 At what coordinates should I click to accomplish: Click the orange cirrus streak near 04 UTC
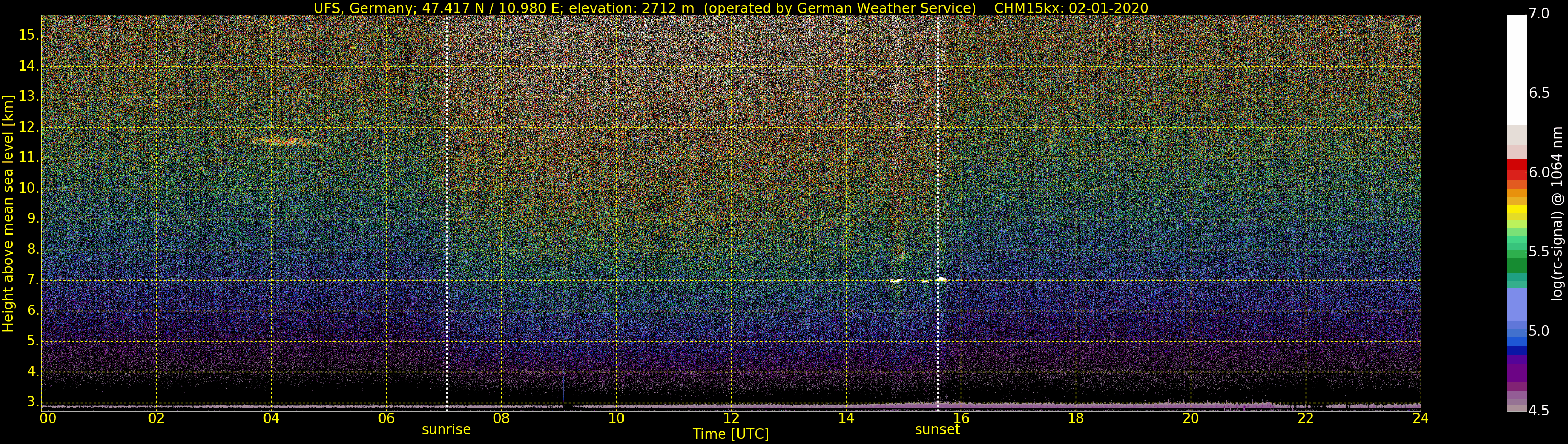(x=287, y=142)
